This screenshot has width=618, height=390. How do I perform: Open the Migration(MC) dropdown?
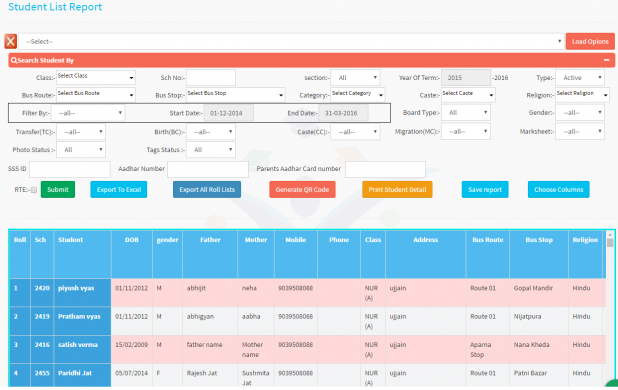click(466, 131)
